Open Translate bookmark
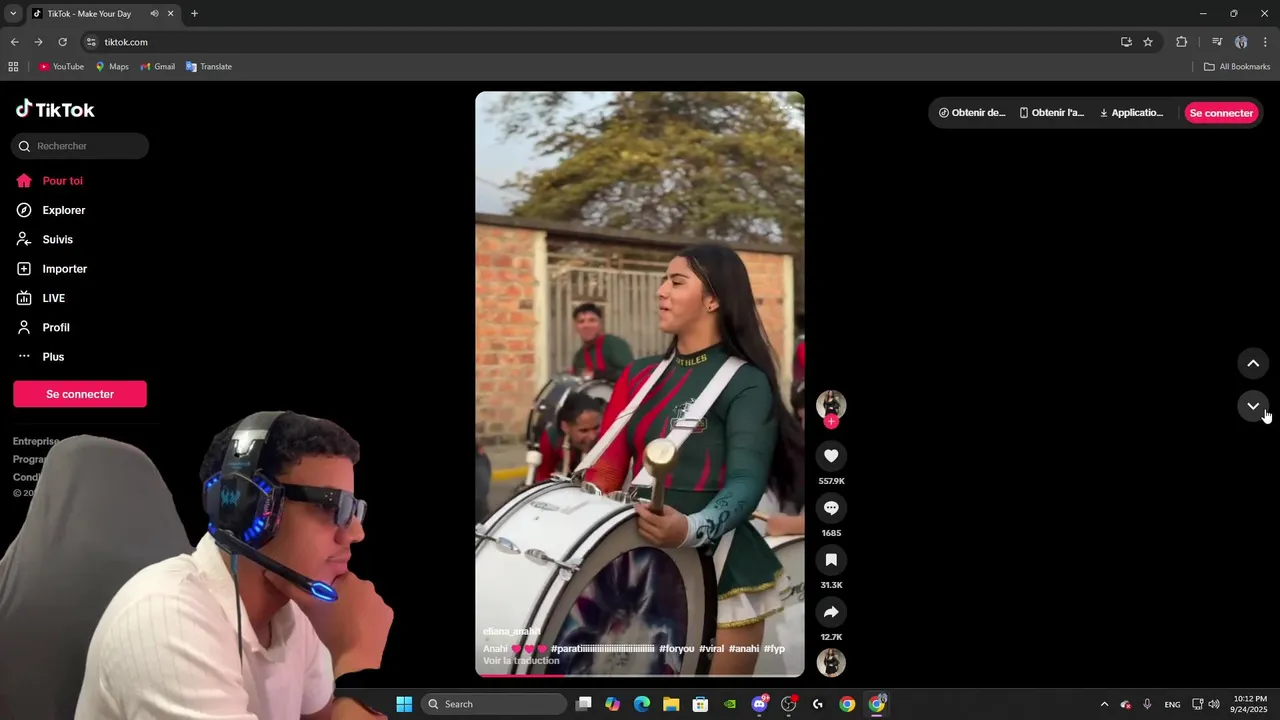Viewport: 1280px width, 720px height. 209,67
